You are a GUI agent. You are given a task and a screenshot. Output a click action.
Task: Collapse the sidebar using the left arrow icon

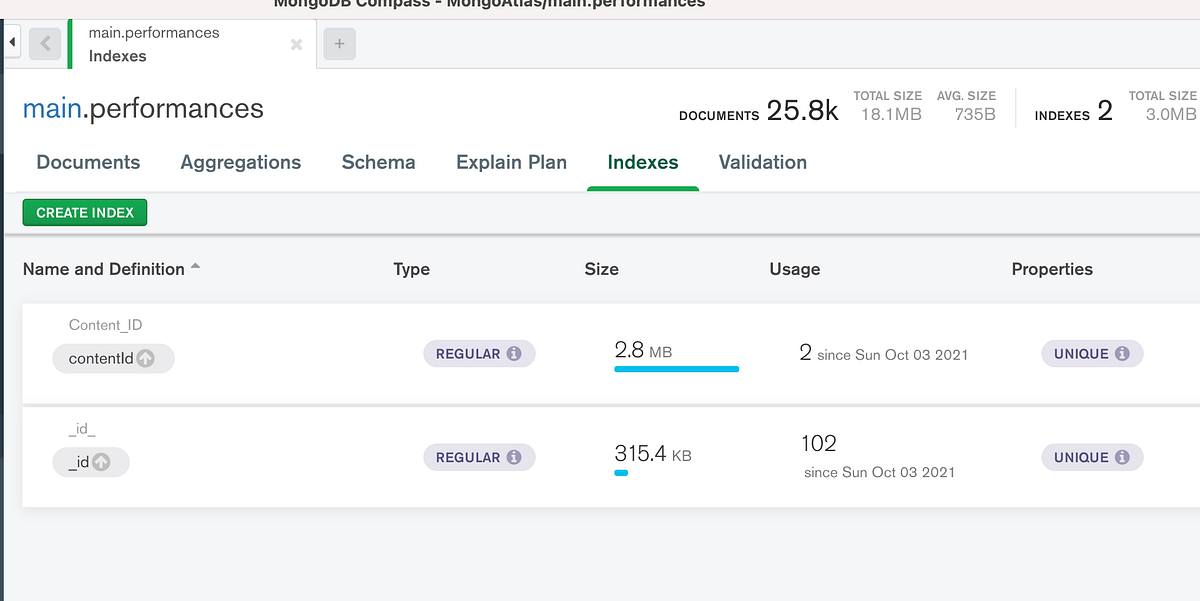coord(10,41)
